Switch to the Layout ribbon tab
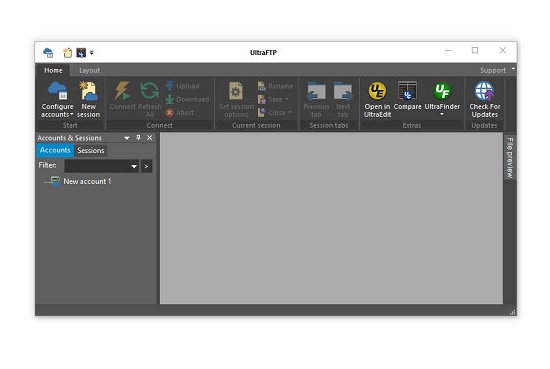The width and height of the screenshot is (550, 369). [x=89, y=70]
